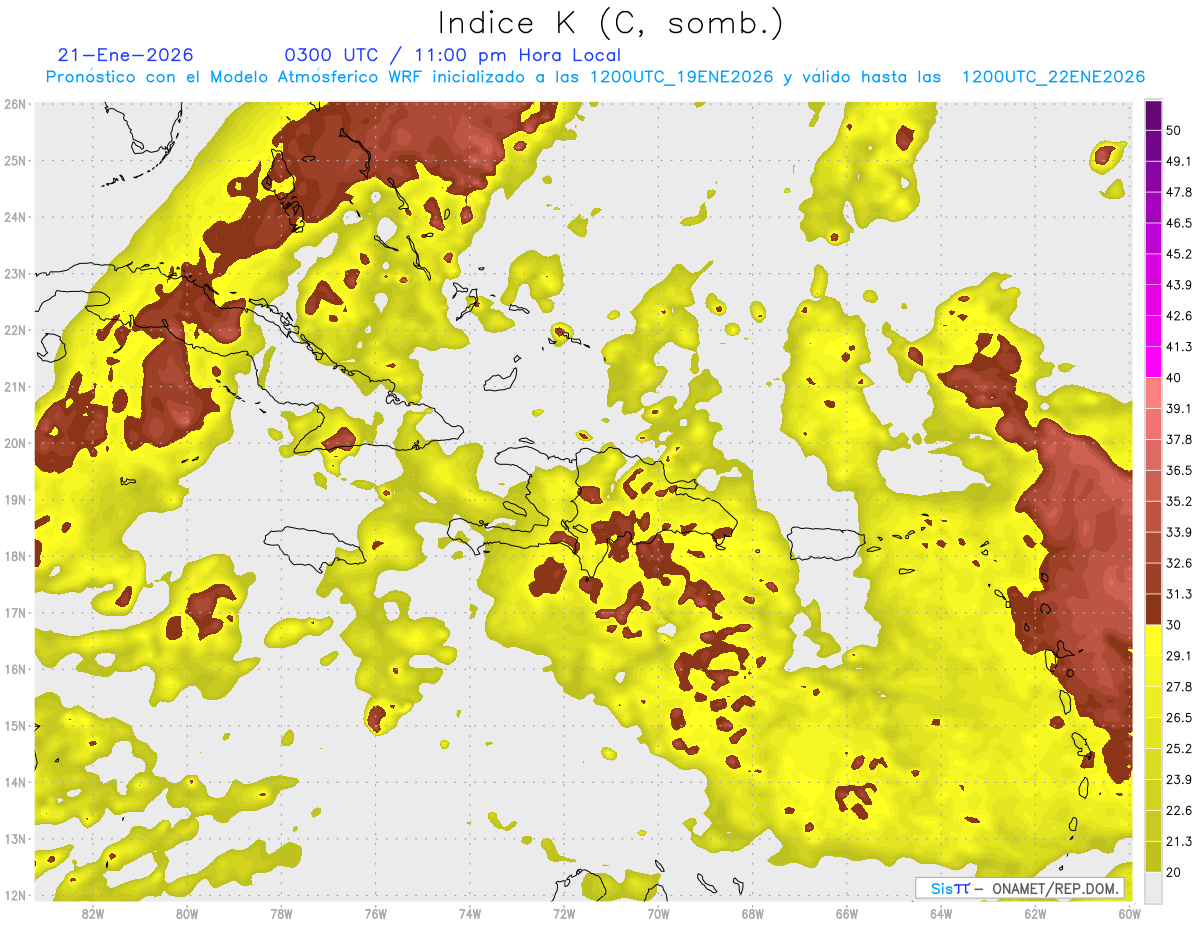
Task: Click the legend value "49.1"
Action: [1178, 161]
